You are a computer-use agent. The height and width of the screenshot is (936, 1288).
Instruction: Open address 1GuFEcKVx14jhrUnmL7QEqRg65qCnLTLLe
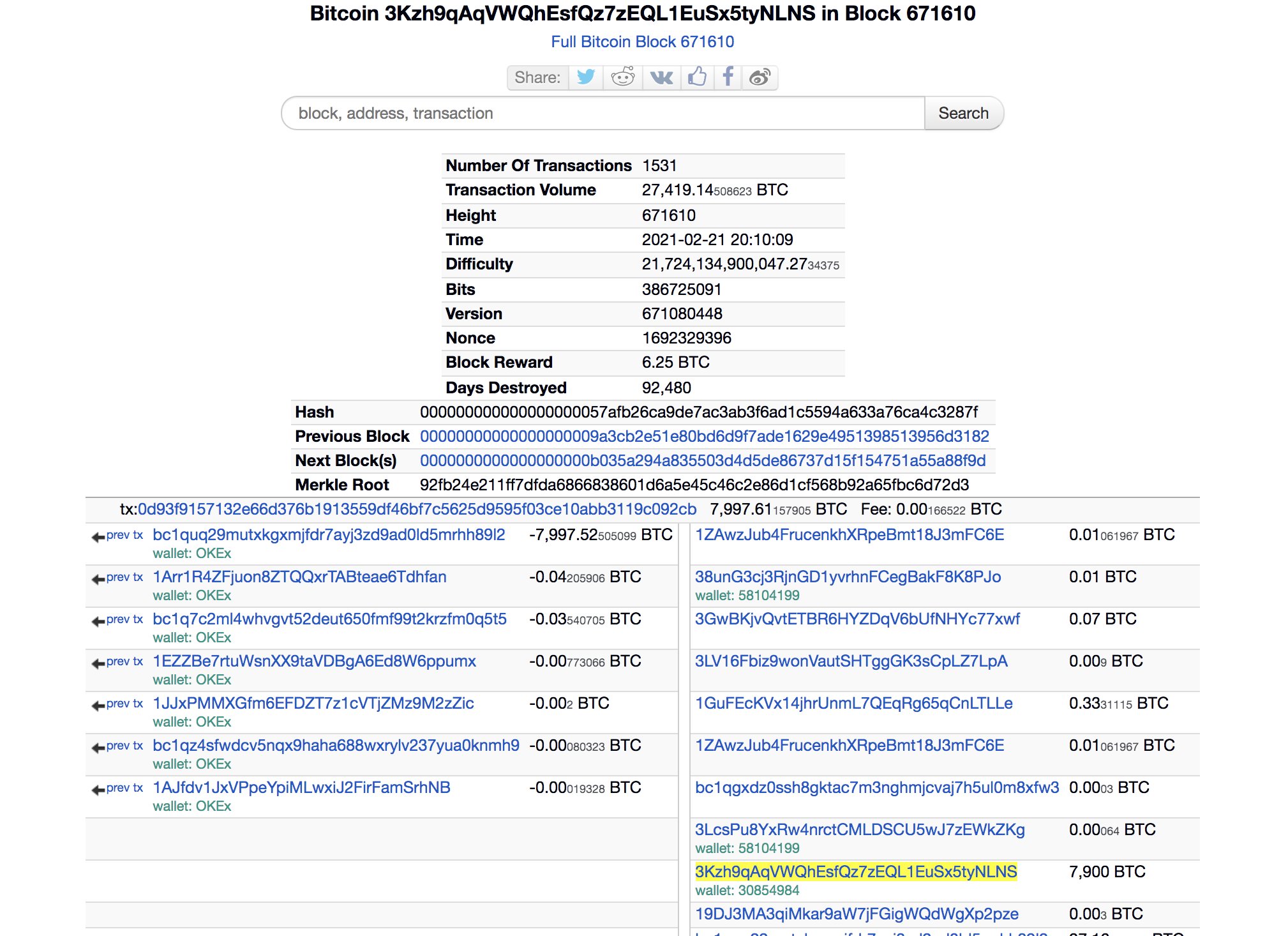point(853,704)
